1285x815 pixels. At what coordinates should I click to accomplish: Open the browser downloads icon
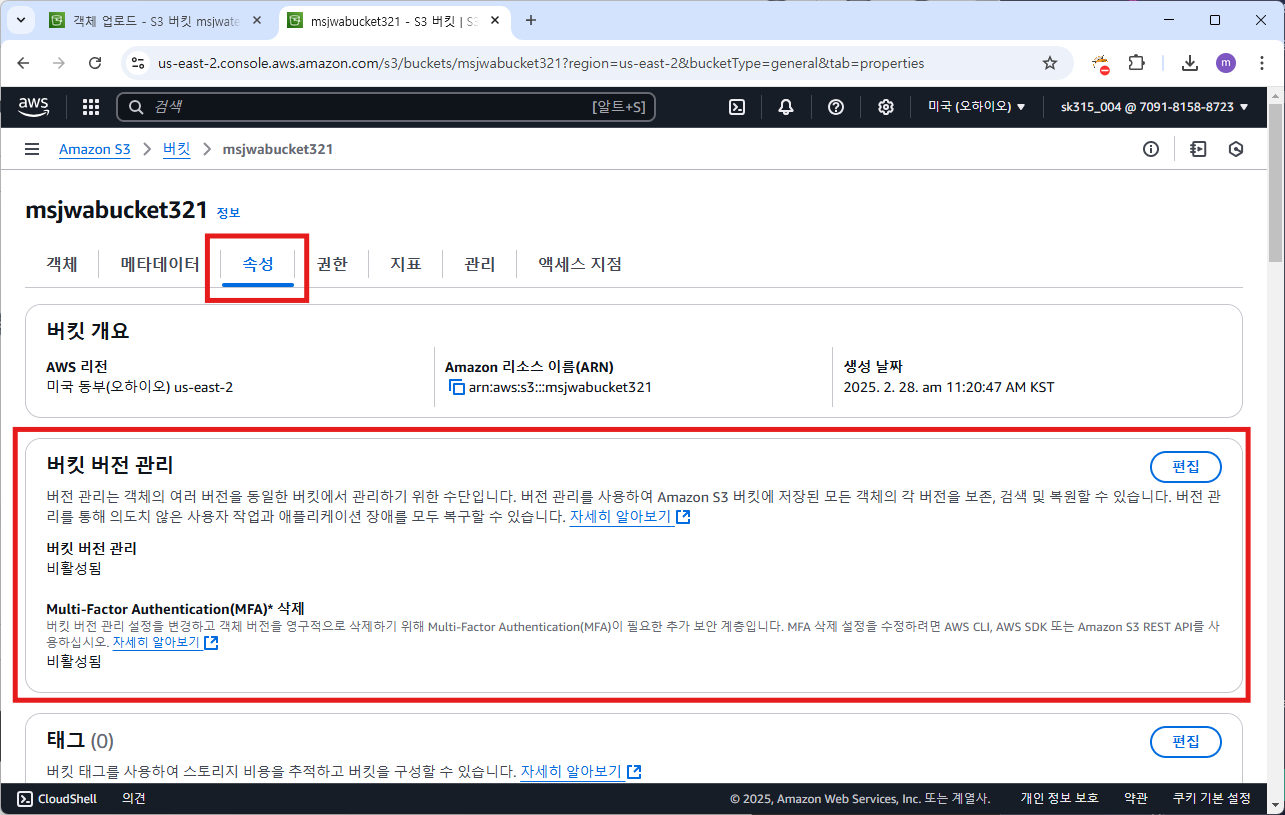click(1189, 63)
